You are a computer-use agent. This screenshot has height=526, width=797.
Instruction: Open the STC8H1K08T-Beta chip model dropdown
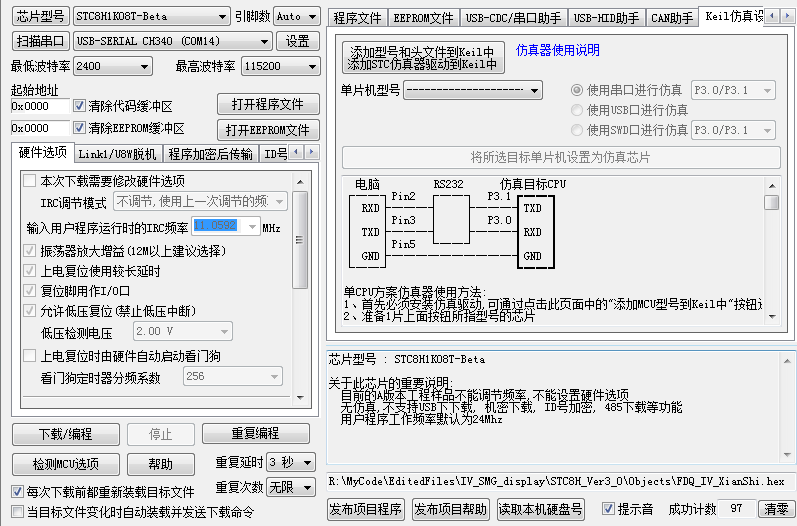click(x=151, y=16)
